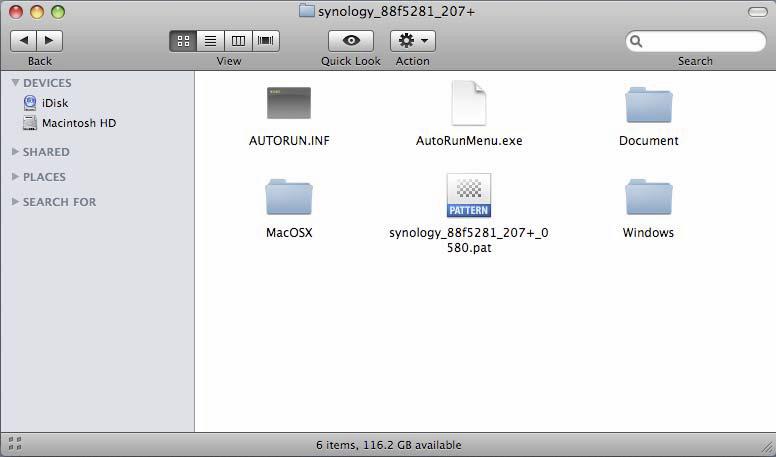Select Macintosh HD drive icon in sidebar

coord(30,123)
